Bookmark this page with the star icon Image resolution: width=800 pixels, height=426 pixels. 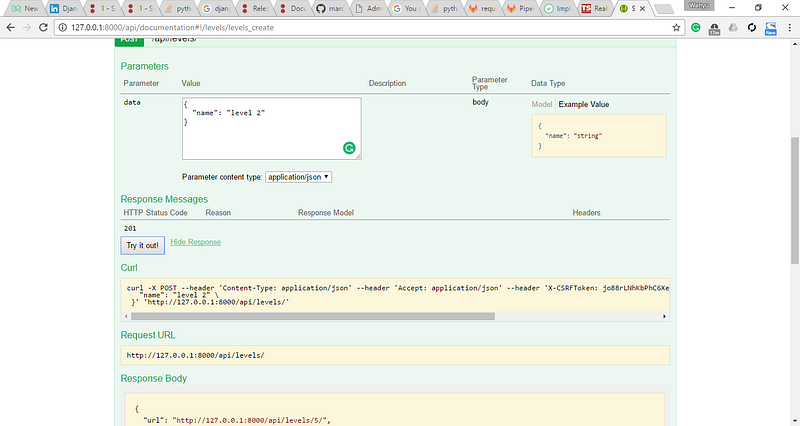676,28
